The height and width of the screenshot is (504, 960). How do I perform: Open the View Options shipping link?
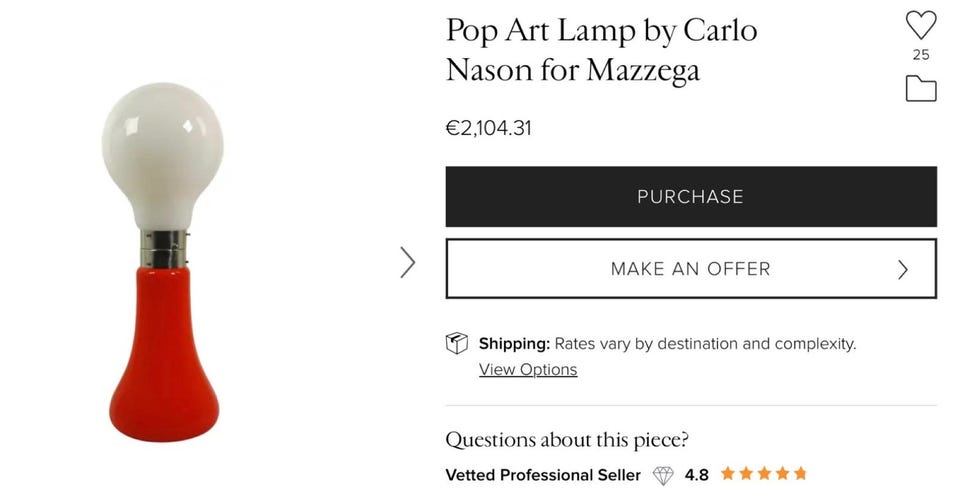coord(528,370)
